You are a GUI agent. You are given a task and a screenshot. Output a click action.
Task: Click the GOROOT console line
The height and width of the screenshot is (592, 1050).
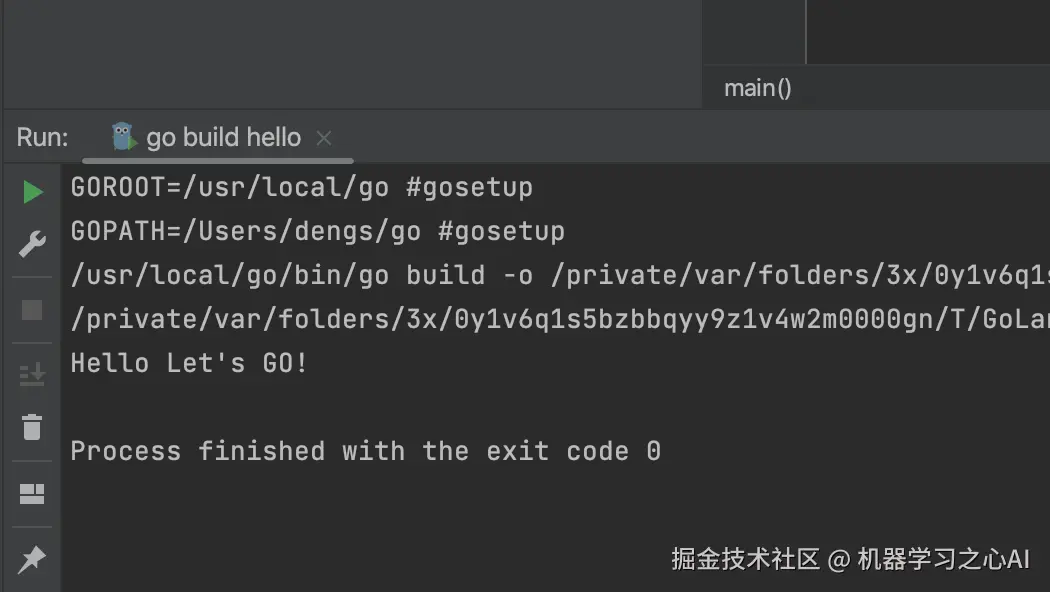coord(301,188)
